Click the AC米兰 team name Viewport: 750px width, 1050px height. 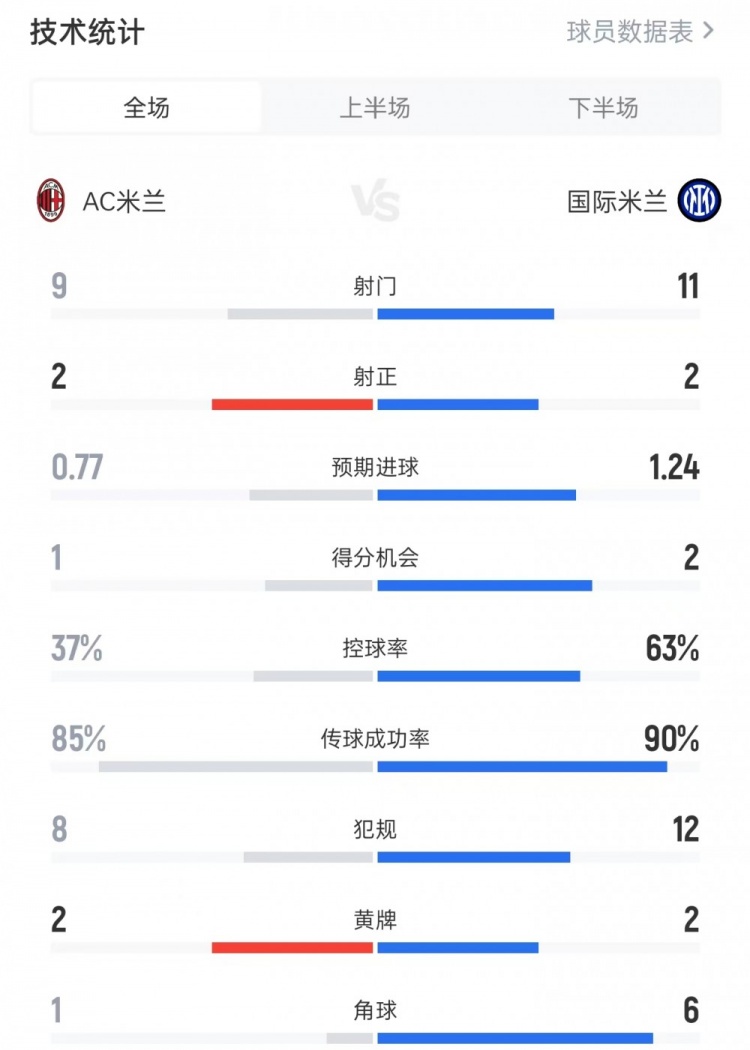[x=124, y=201]
